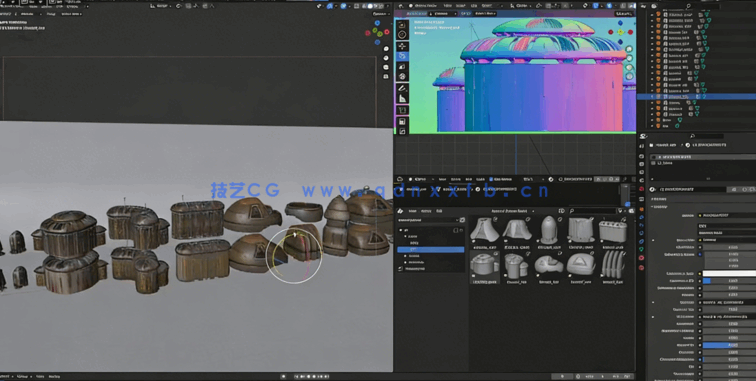Click the pin icon at the shader editor header's end

click(x=624, y=179)
